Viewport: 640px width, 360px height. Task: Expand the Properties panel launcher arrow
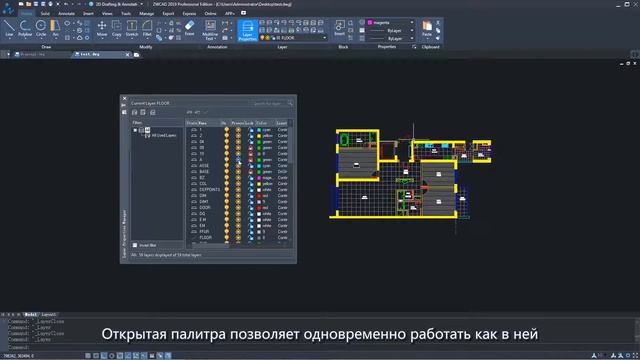coord(414,47)
